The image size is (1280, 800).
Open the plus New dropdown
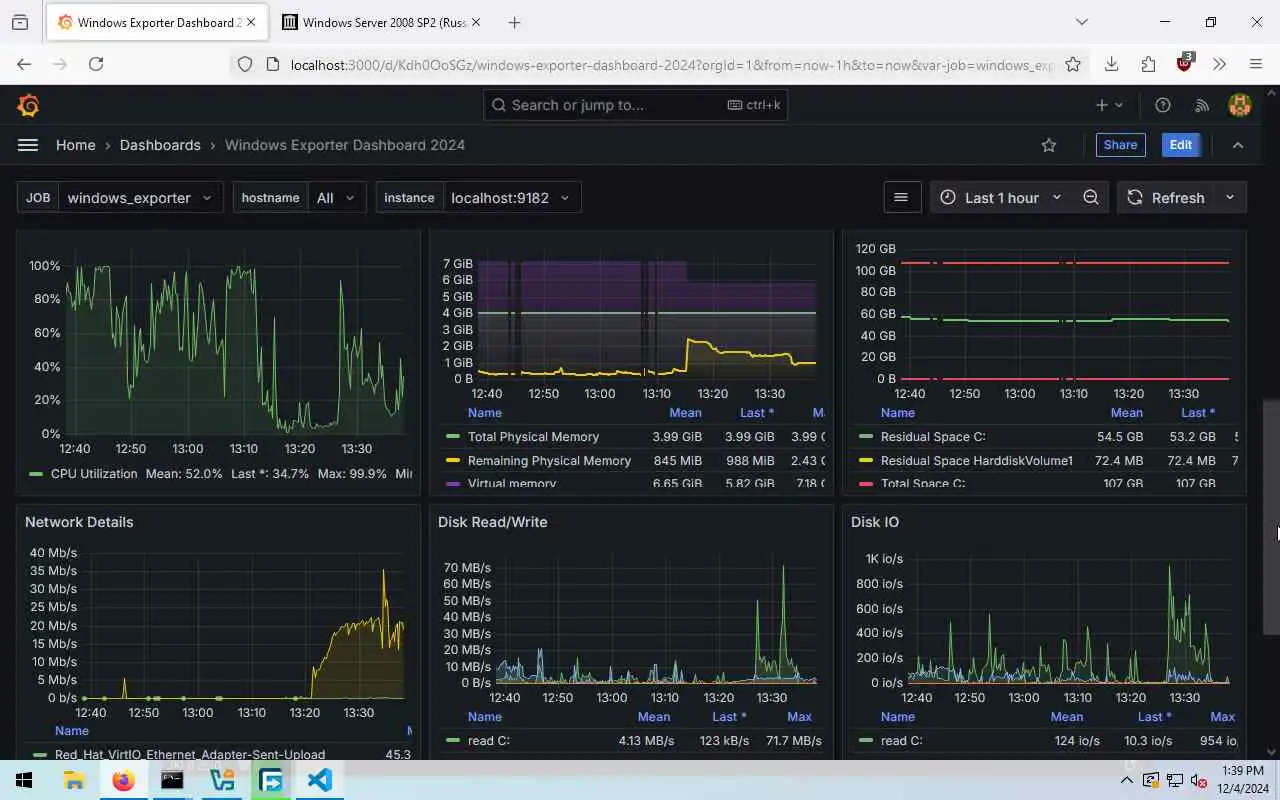[x=1109, y=105]
